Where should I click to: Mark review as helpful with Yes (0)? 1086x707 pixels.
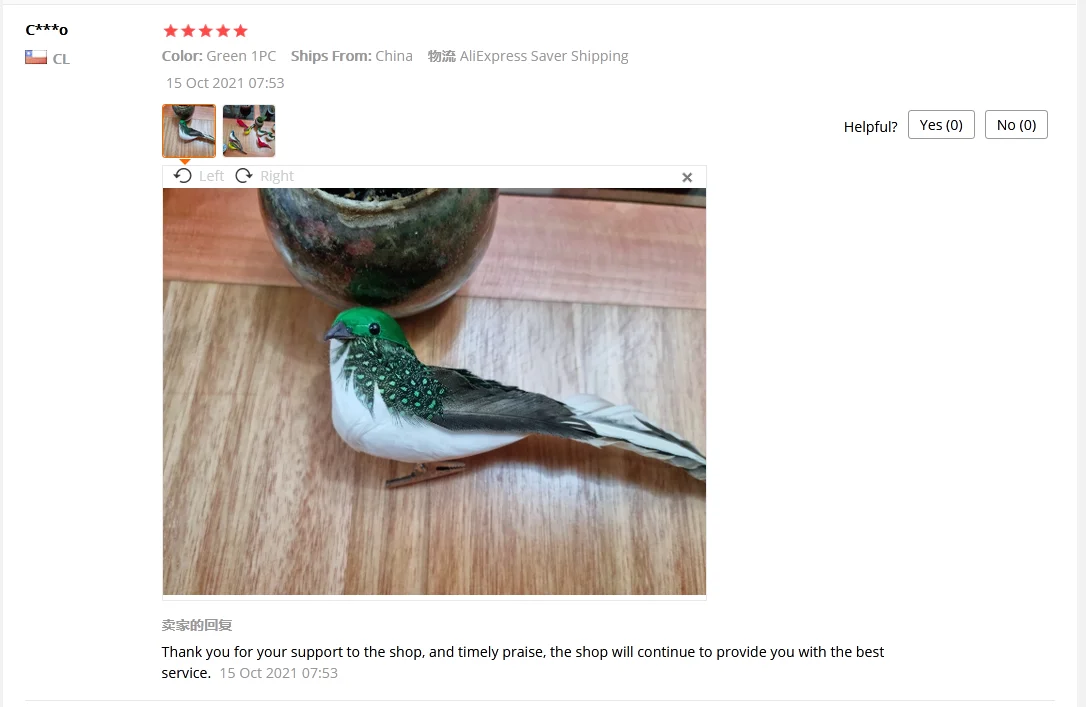[x=941, y=125]
